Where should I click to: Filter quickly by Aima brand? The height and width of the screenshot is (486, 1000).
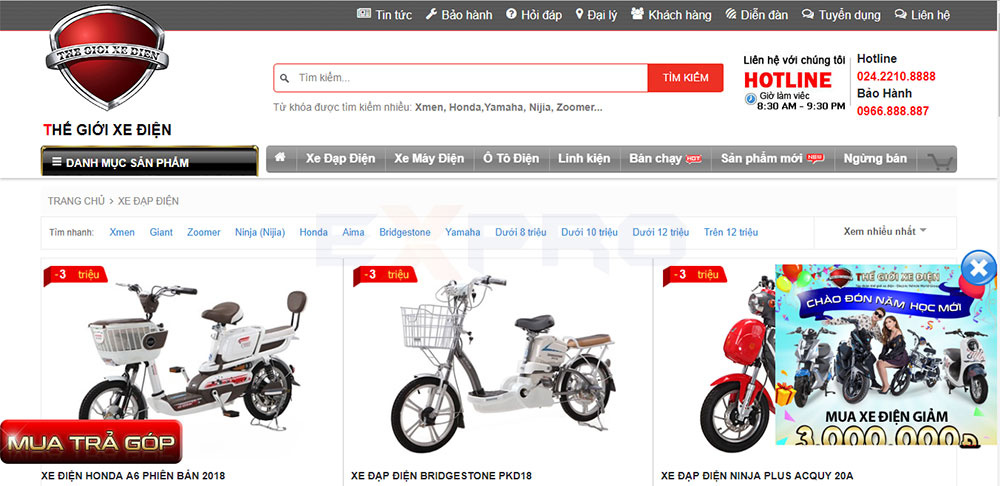[353, 232]
